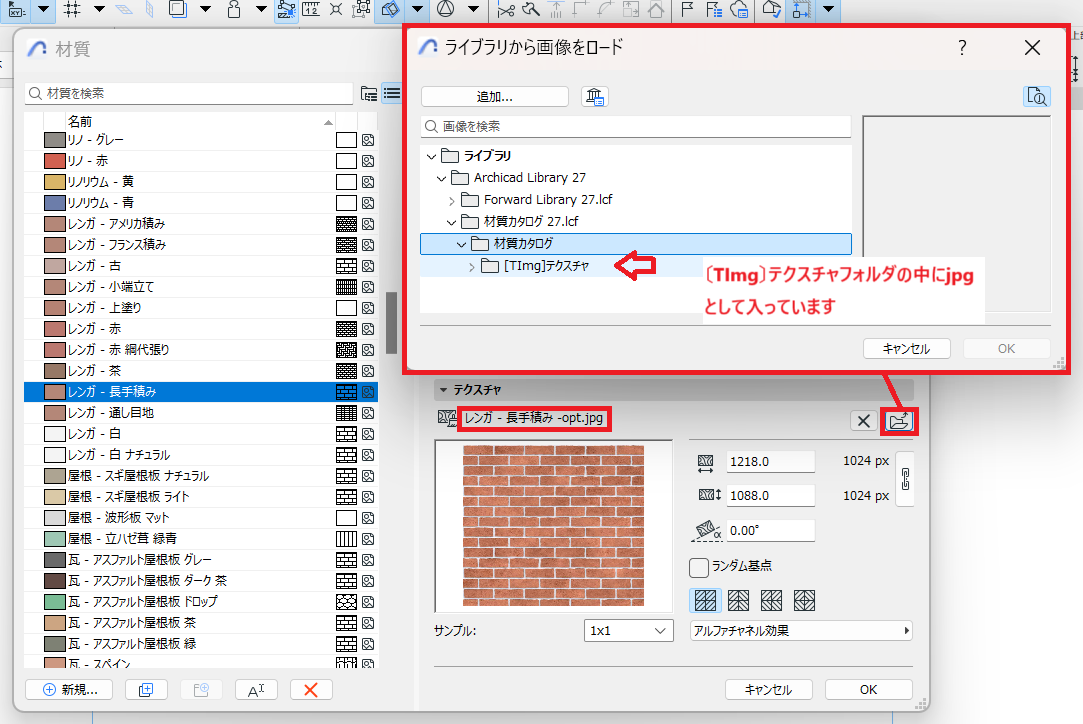The width and height of the screenshot is (1083, 724).
Task: Delete the selected material with the red X
Action: click(x=311, y=689)
